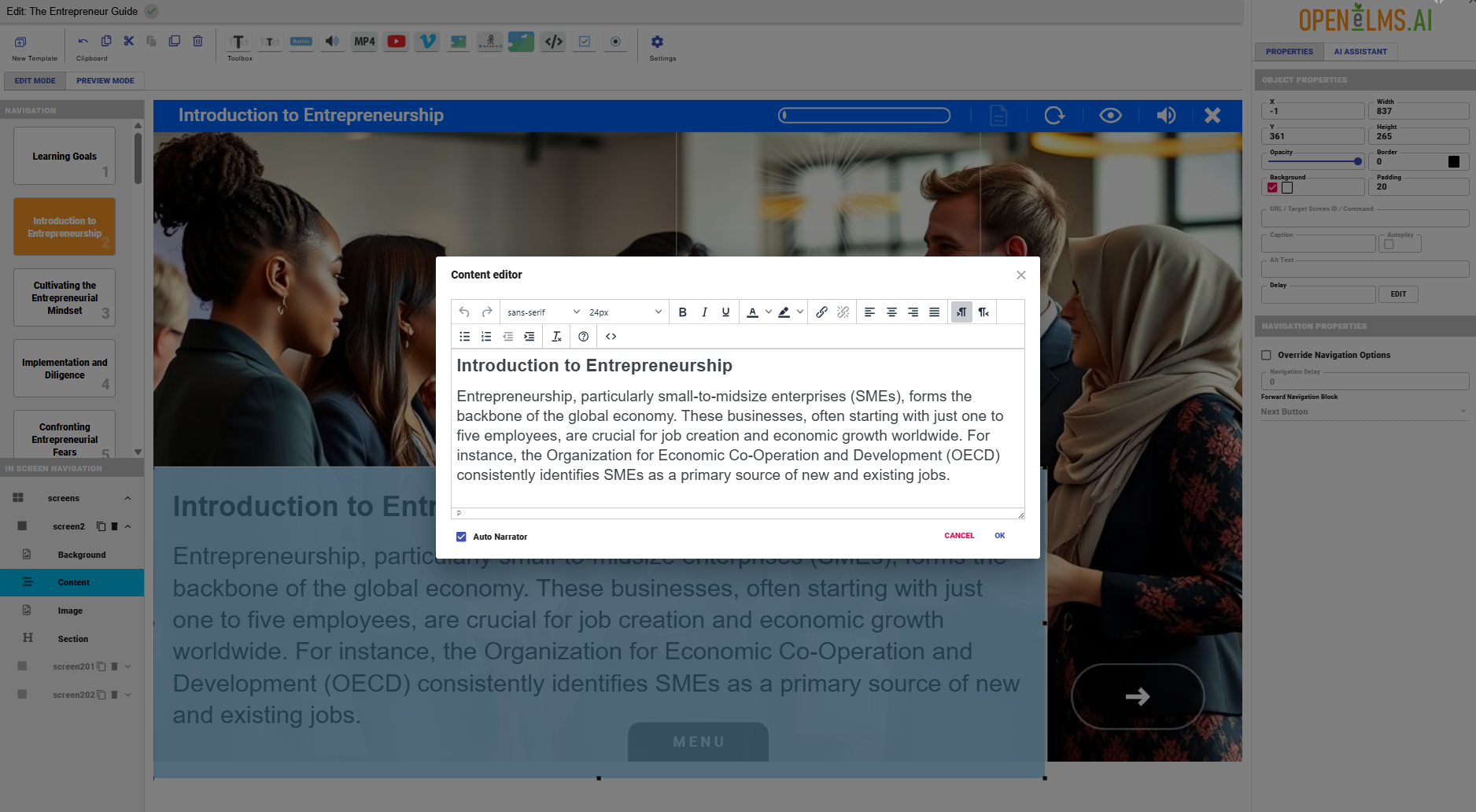Click the black border color swatch
The width and height of the screenshot is (1476, 812).
1454,161
